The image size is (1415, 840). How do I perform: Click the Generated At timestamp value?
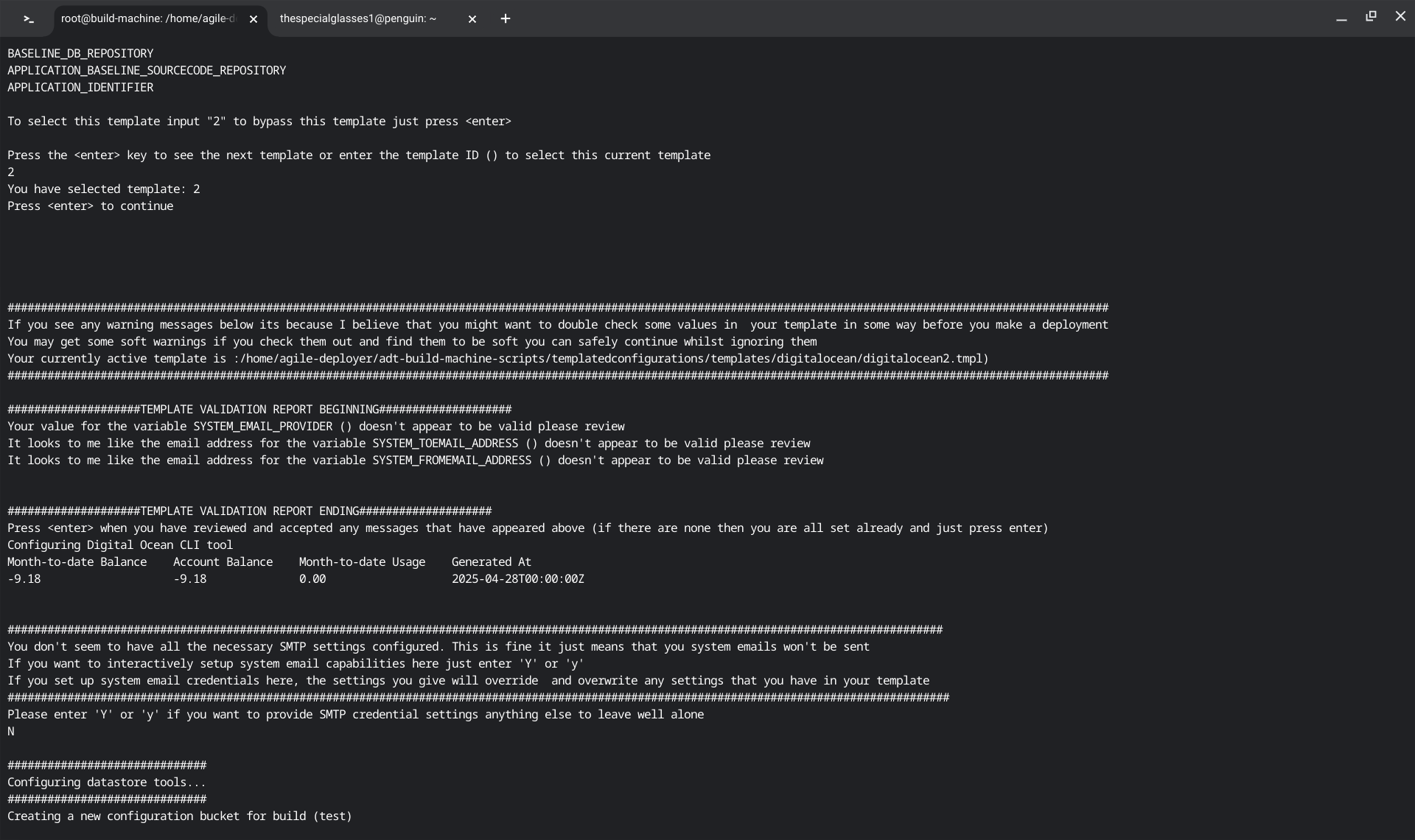(517, 579)
